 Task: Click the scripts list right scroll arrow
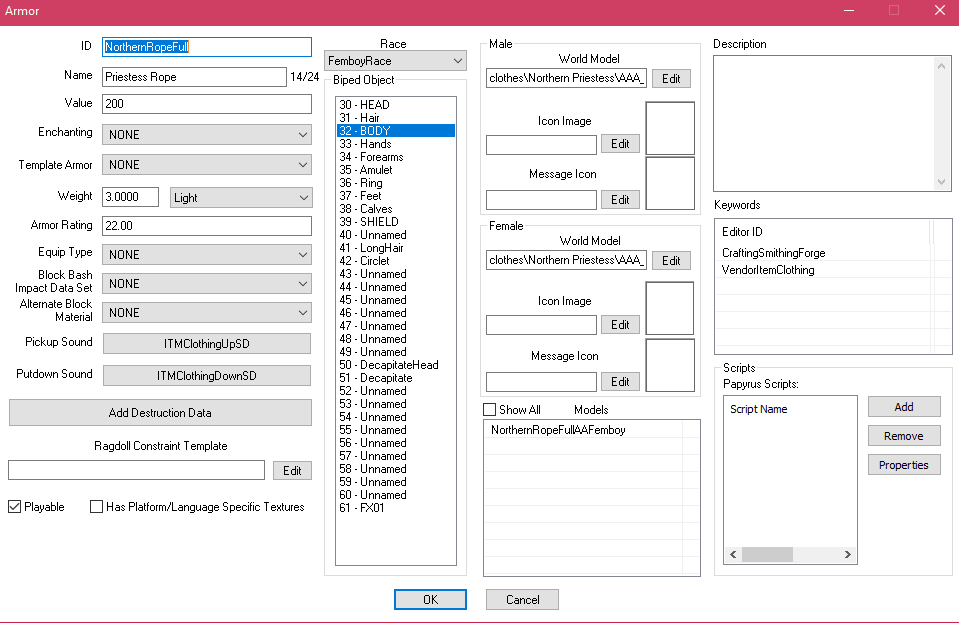click(847, 555)
